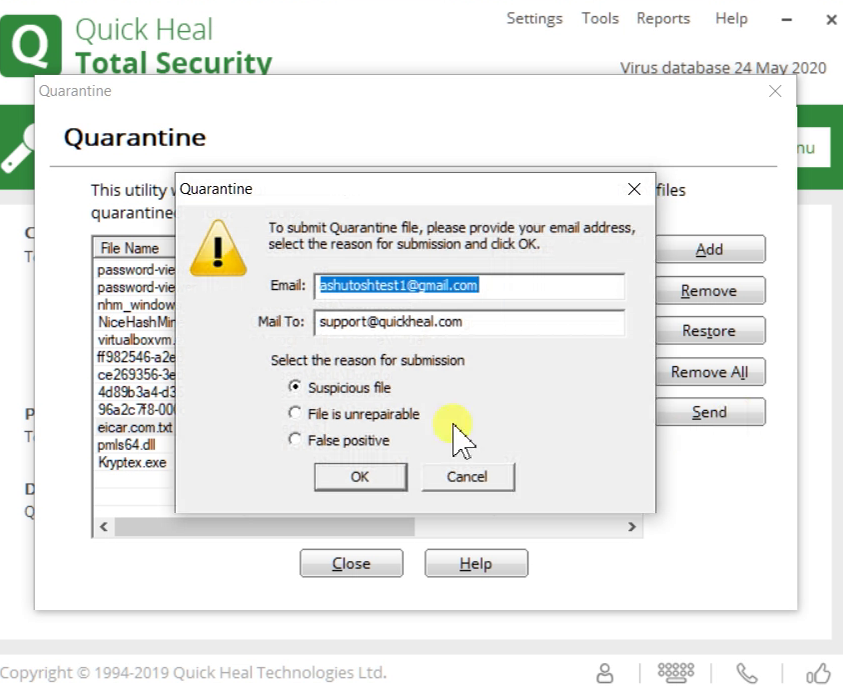Viewport: 843px width, 686px height.
Task: Select the False positive reason
Action: (294, 440)
